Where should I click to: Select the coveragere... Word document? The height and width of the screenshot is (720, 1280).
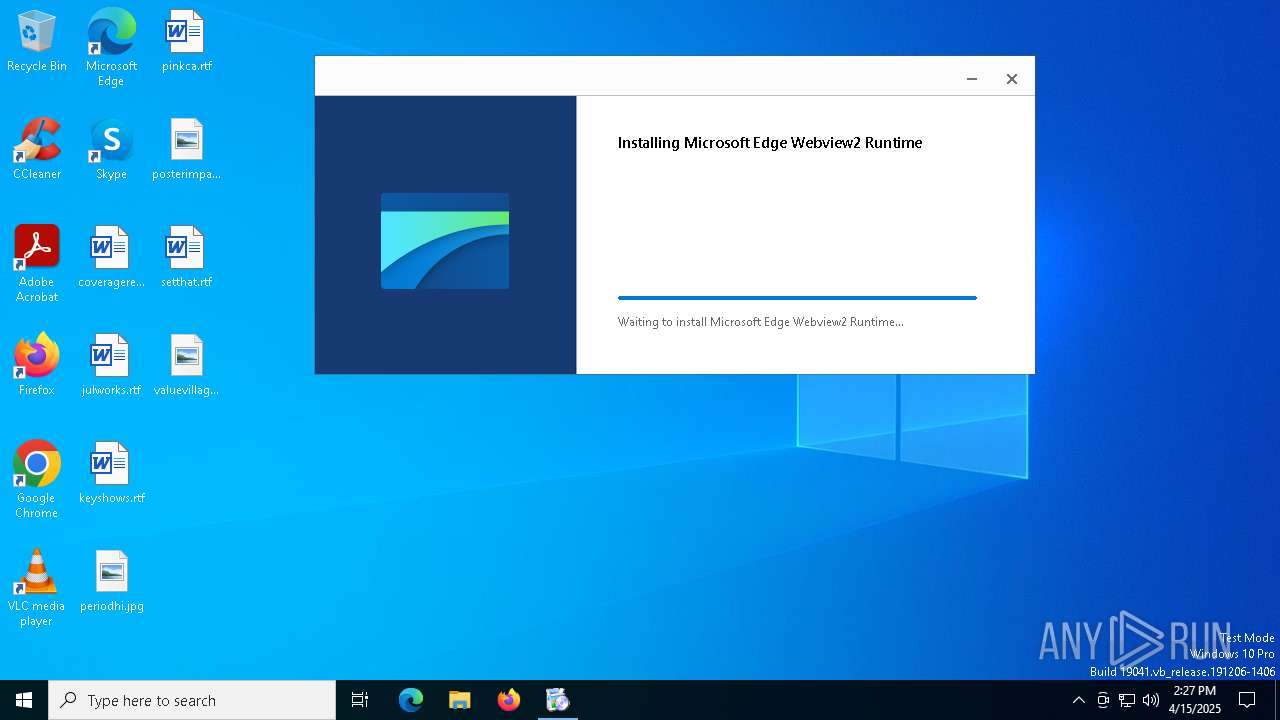(x=111, y=257)
